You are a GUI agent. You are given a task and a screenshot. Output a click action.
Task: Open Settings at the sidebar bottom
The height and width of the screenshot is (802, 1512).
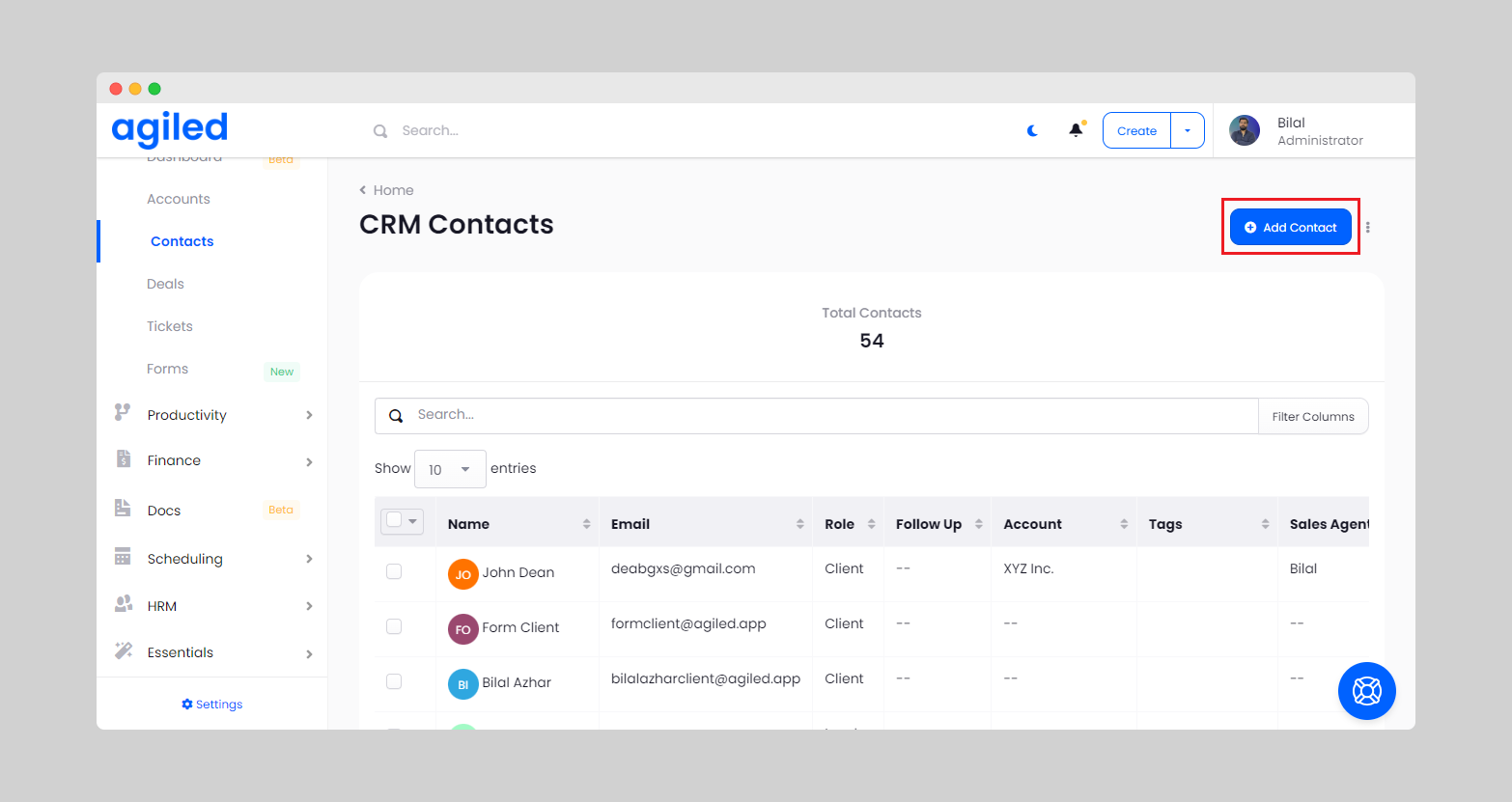[x=212, y=705]
